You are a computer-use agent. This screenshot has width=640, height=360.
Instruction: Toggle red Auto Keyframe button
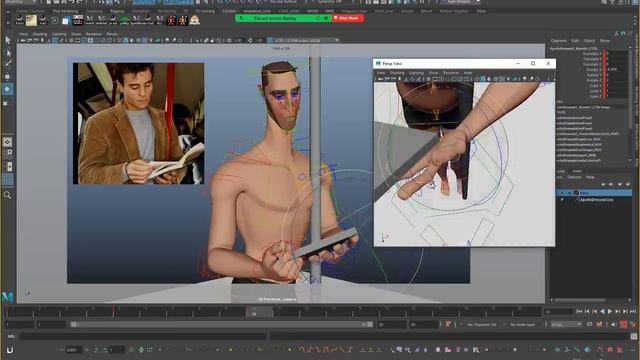[x=623, y=324]
